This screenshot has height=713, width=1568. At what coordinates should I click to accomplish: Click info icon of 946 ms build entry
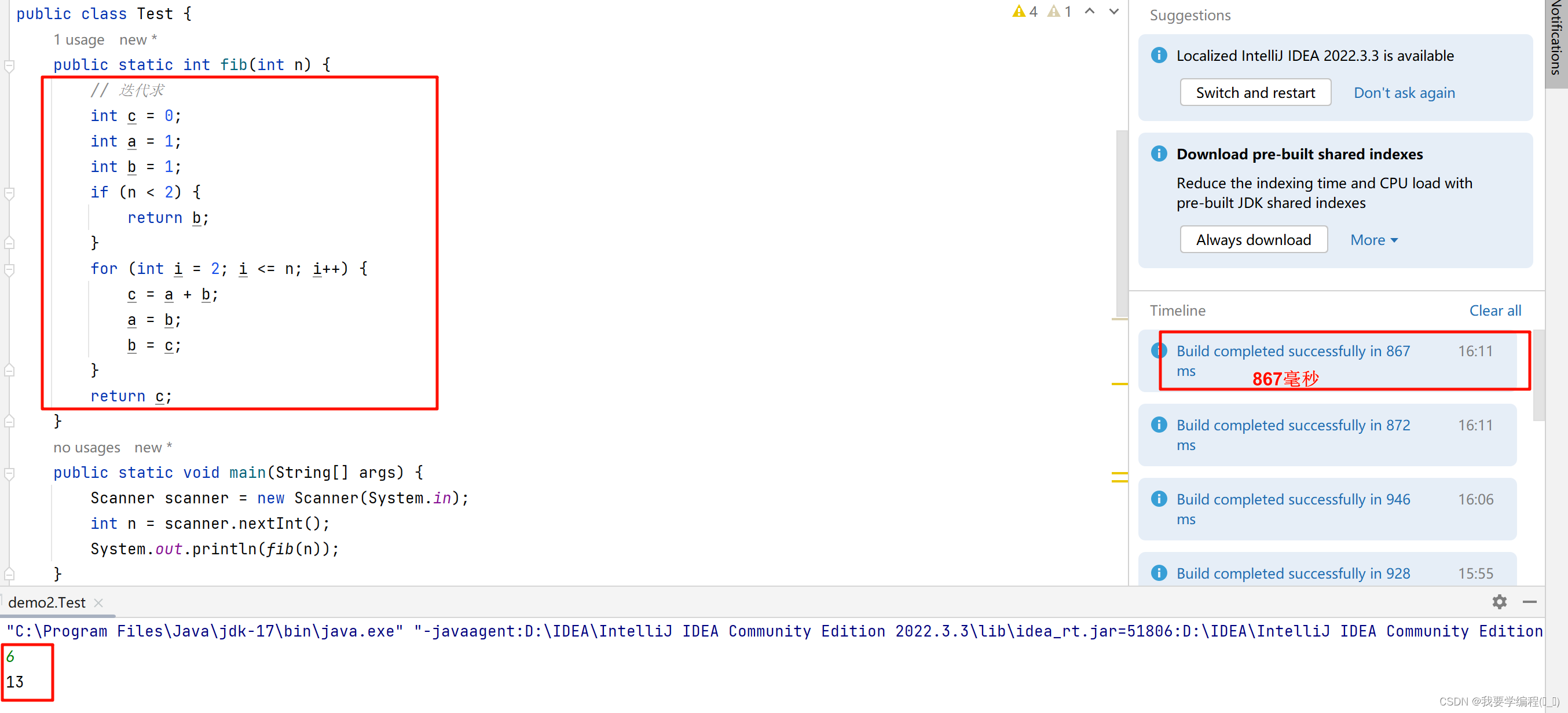point(1159,499)
